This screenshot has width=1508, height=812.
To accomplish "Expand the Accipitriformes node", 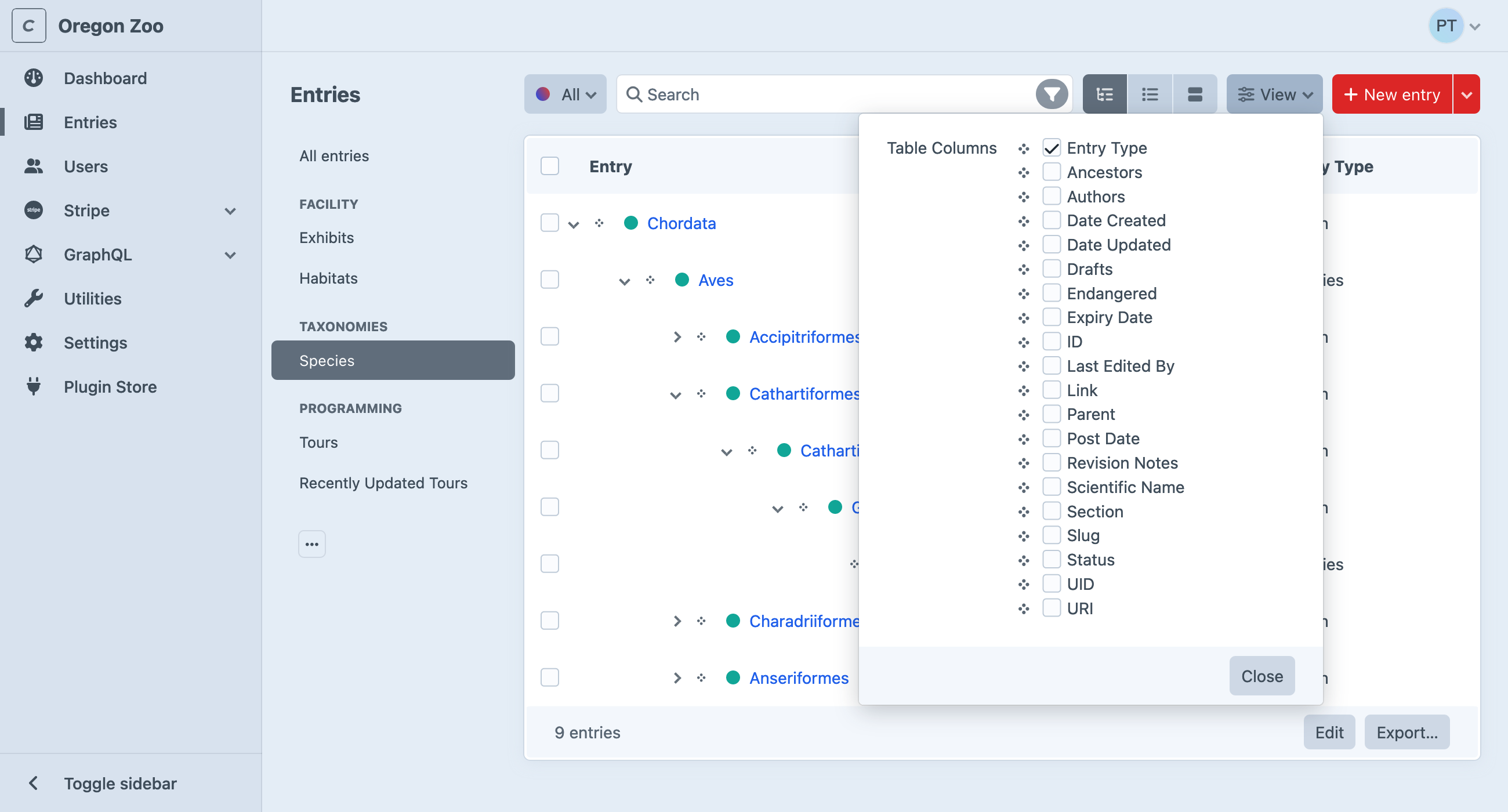I will coord(677,336).
